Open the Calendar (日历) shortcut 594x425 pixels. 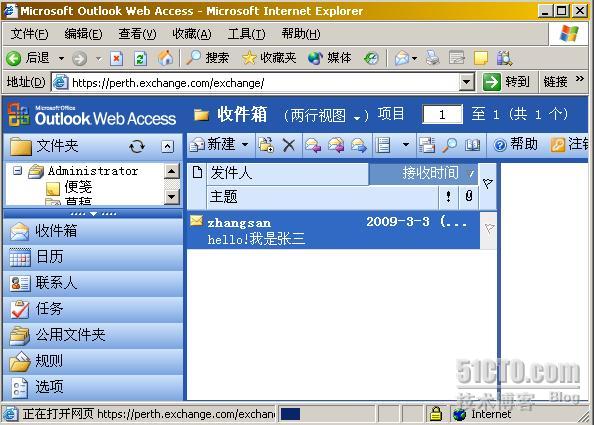93,257
